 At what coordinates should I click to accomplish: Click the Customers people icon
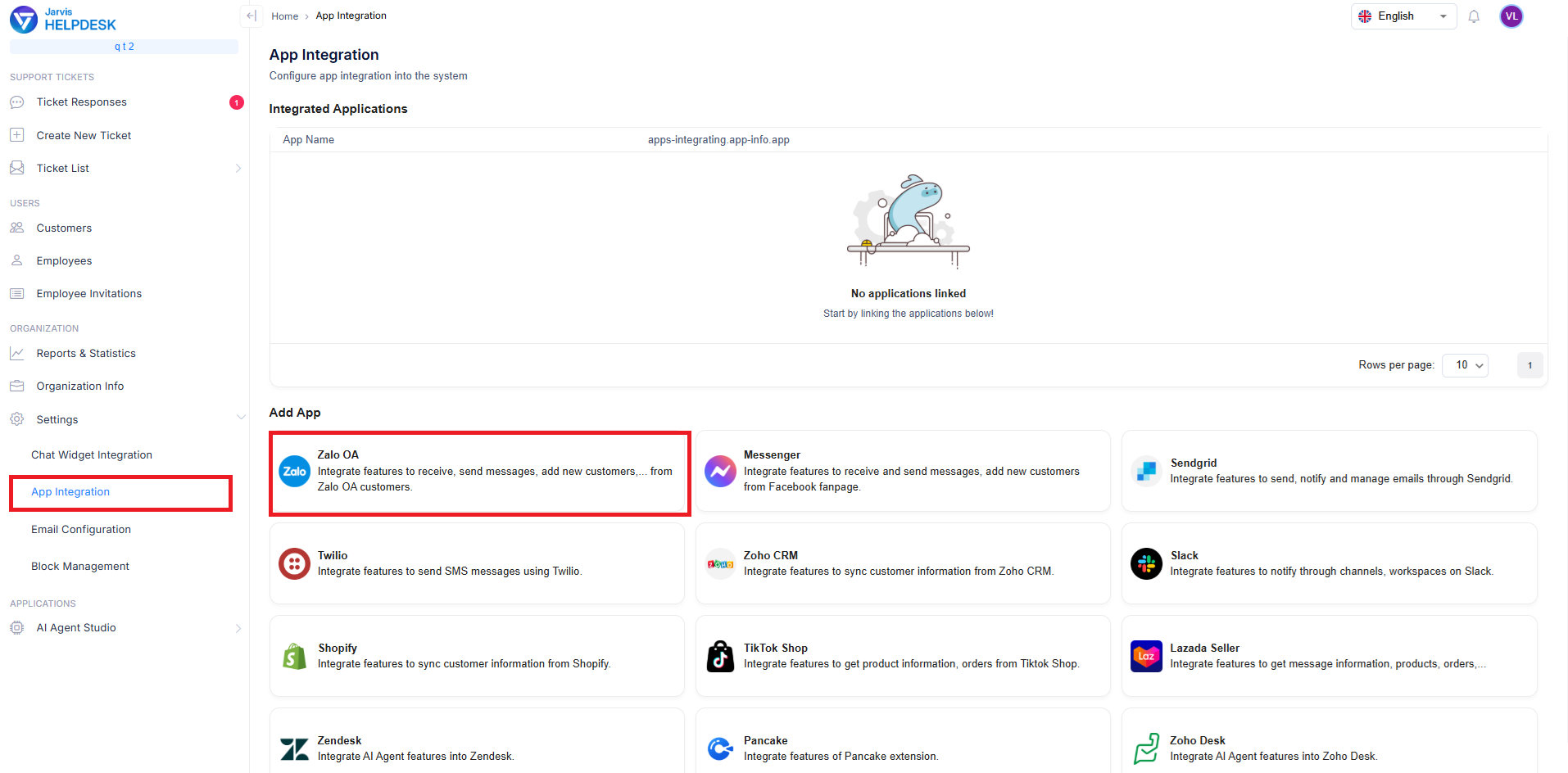[x=16, y=228]
